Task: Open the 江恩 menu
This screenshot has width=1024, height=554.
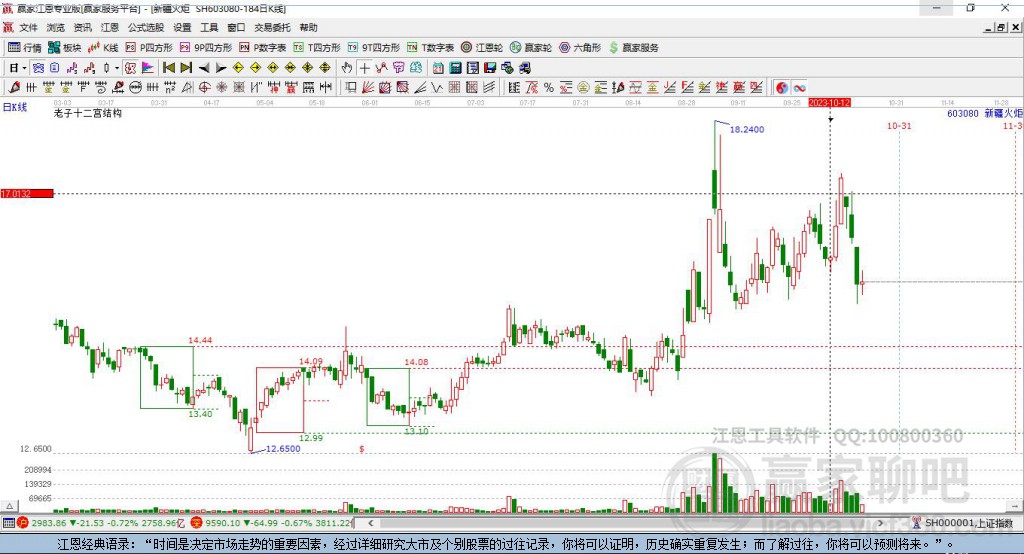Action: (110, 27)
